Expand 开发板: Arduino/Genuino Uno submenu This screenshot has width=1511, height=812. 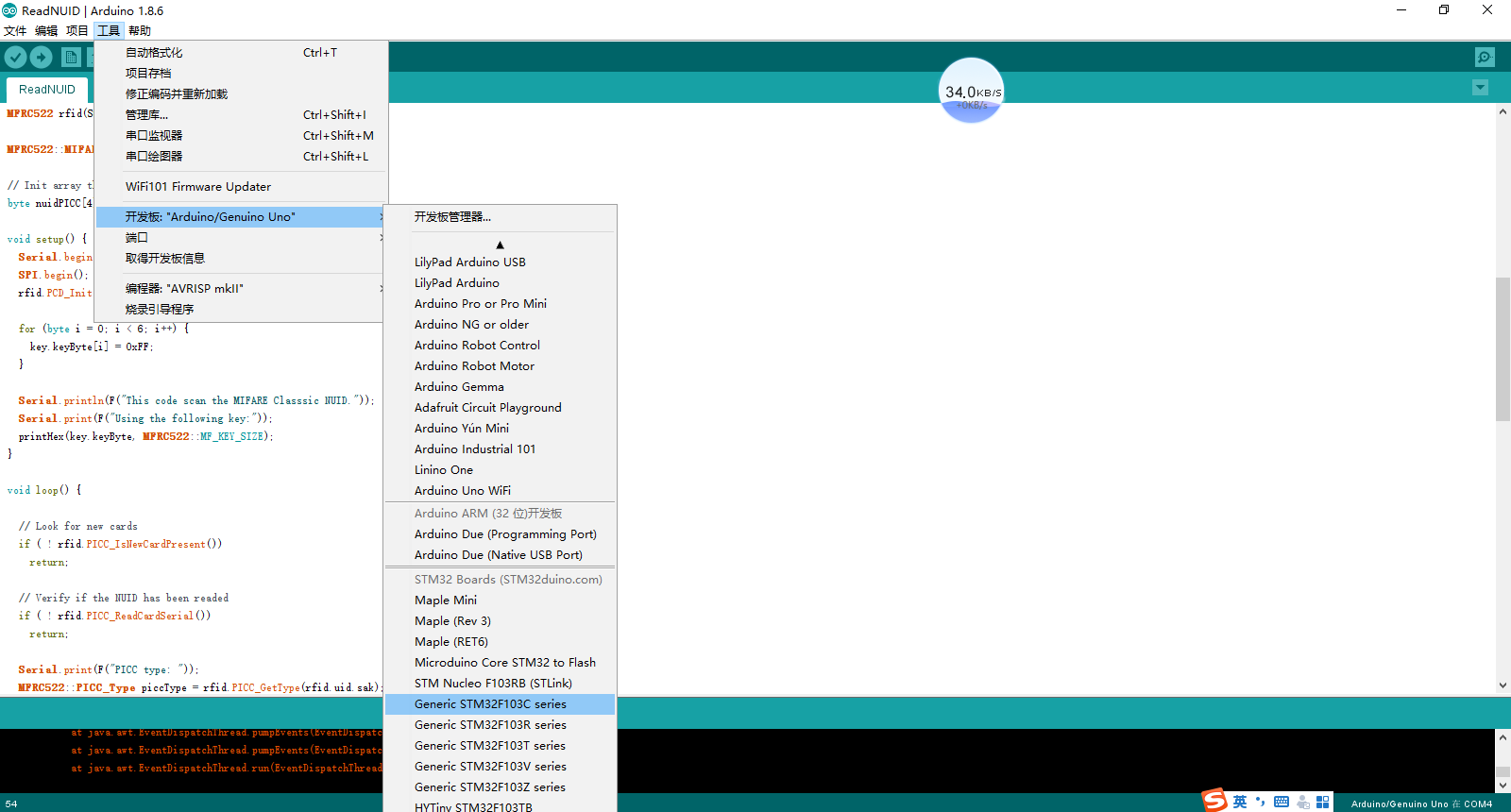pos(242,217)
